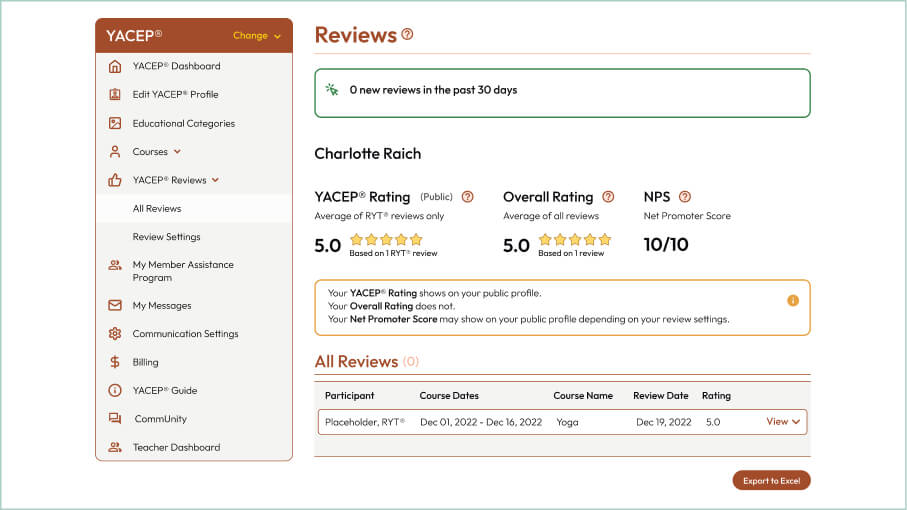Click the Edit YACEP Profile icon

tap(114, 95)
